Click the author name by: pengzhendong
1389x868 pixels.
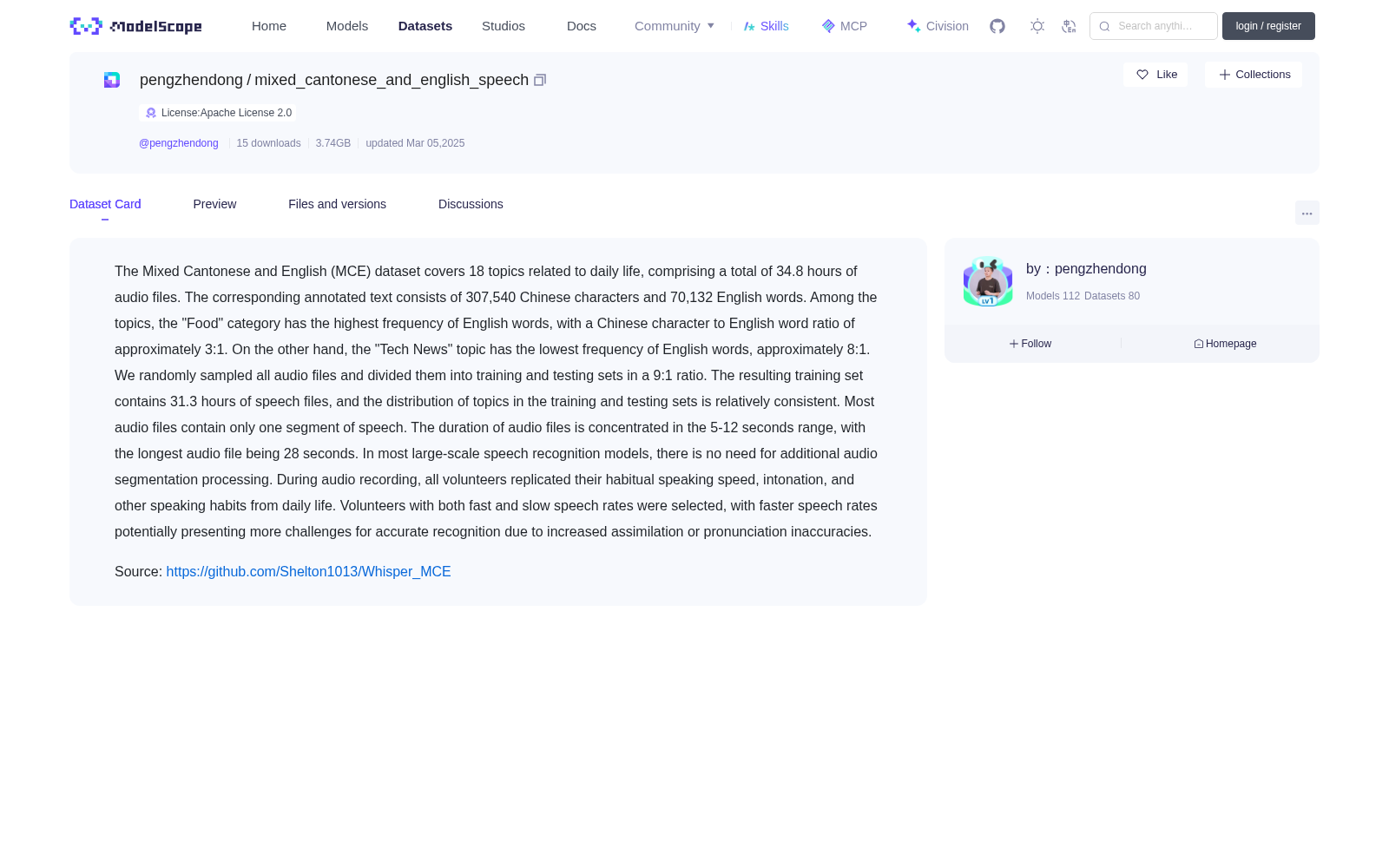coord(1086,269)
